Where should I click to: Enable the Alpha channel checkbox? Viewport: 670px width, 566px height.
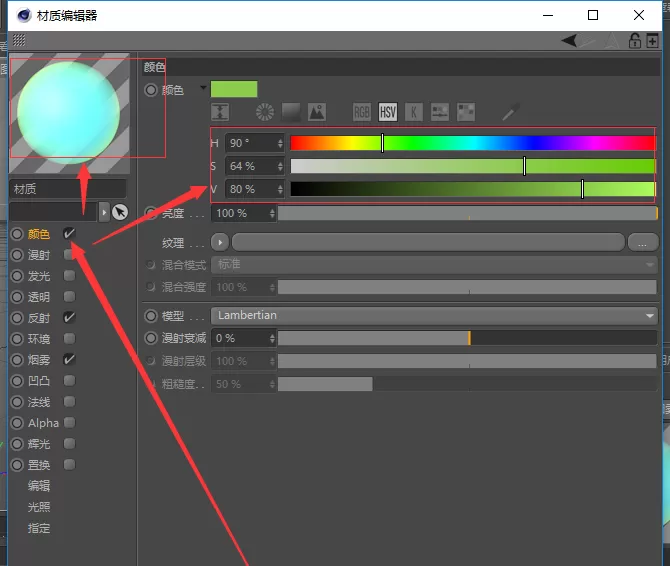(x=69, y=423)
